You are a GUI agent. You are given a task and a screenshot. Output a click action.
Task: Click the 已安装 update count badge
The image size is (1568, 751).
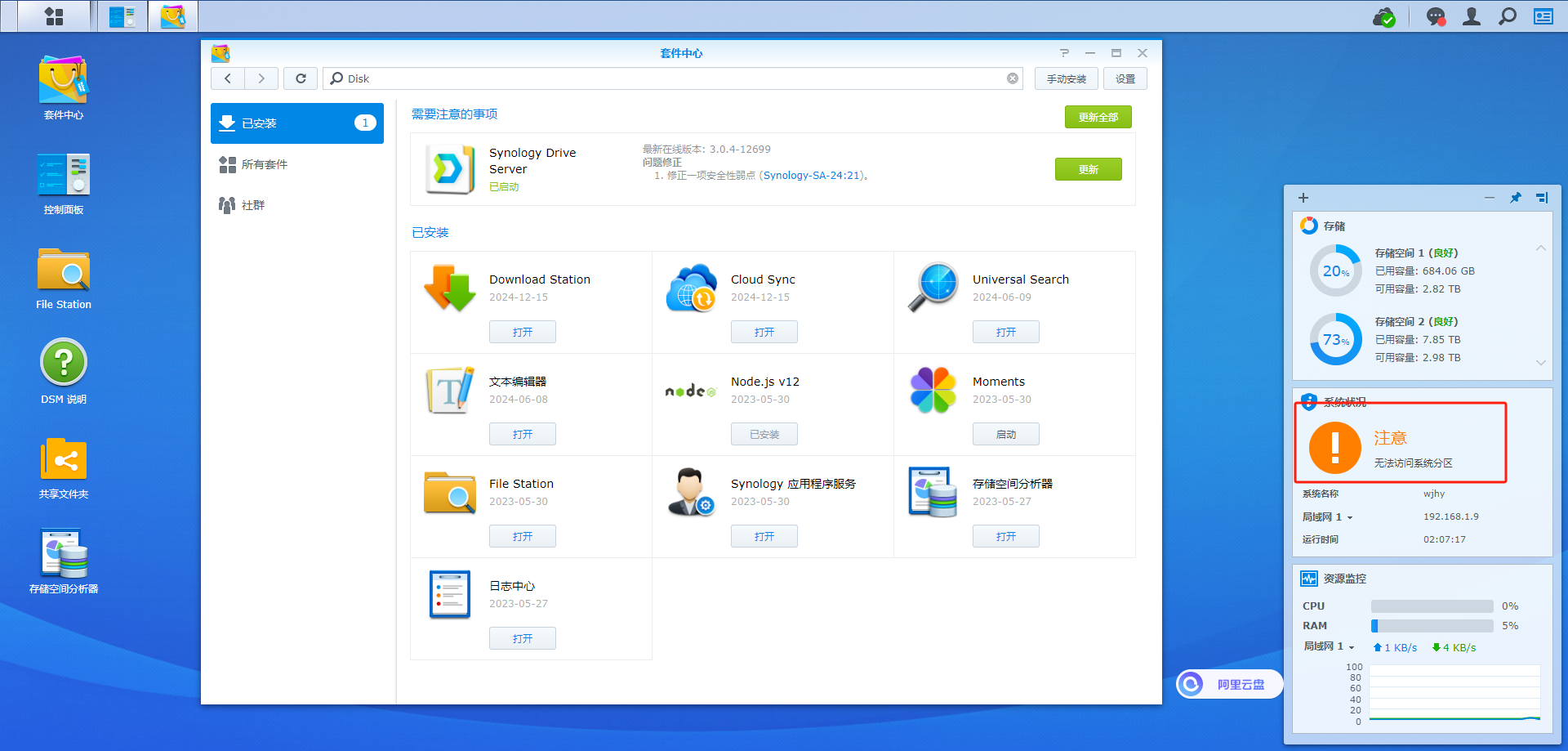tap(365, 123)
